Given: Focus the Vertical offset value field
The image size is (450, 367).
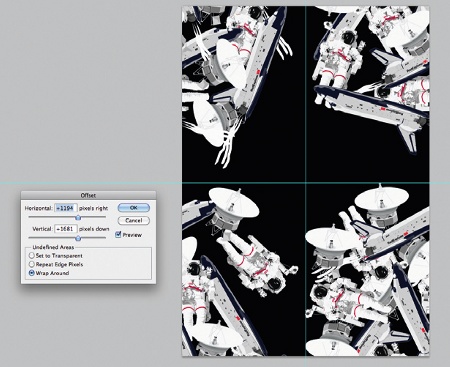Looking at the screenshot, I should tap(66, 229).
